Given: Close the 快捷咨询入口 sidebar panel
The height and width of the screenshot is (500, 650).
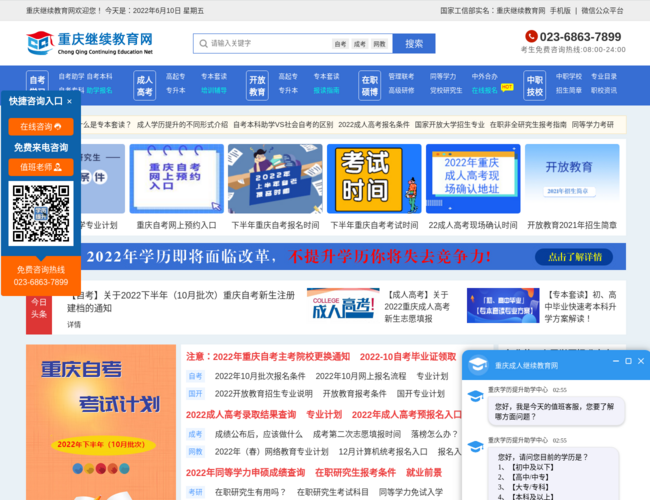Looking at the screenshot, I should [71, 101].
